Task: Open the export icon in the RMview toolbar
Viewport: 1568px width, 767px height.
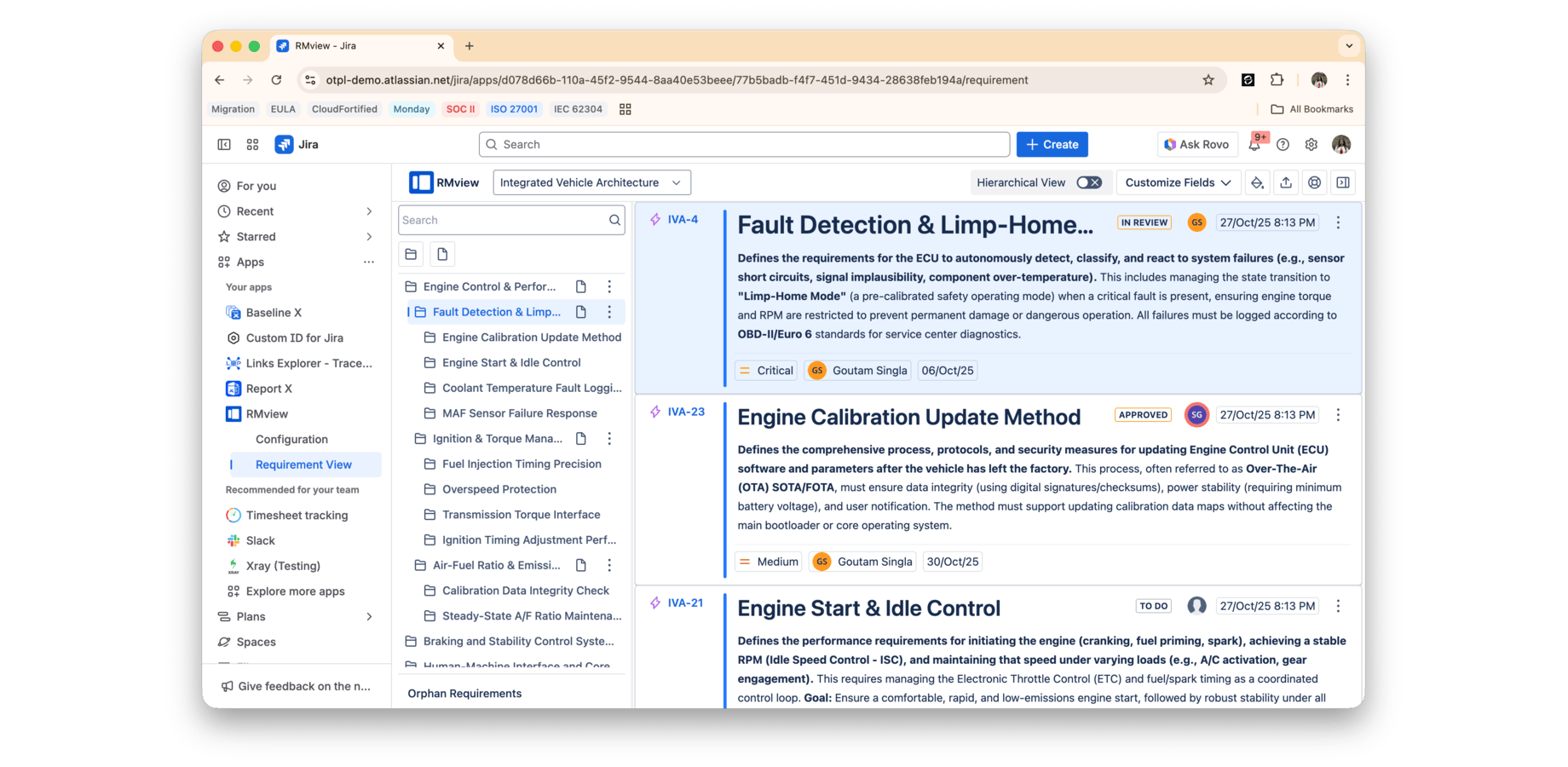Action: (x=1286, y=182)
